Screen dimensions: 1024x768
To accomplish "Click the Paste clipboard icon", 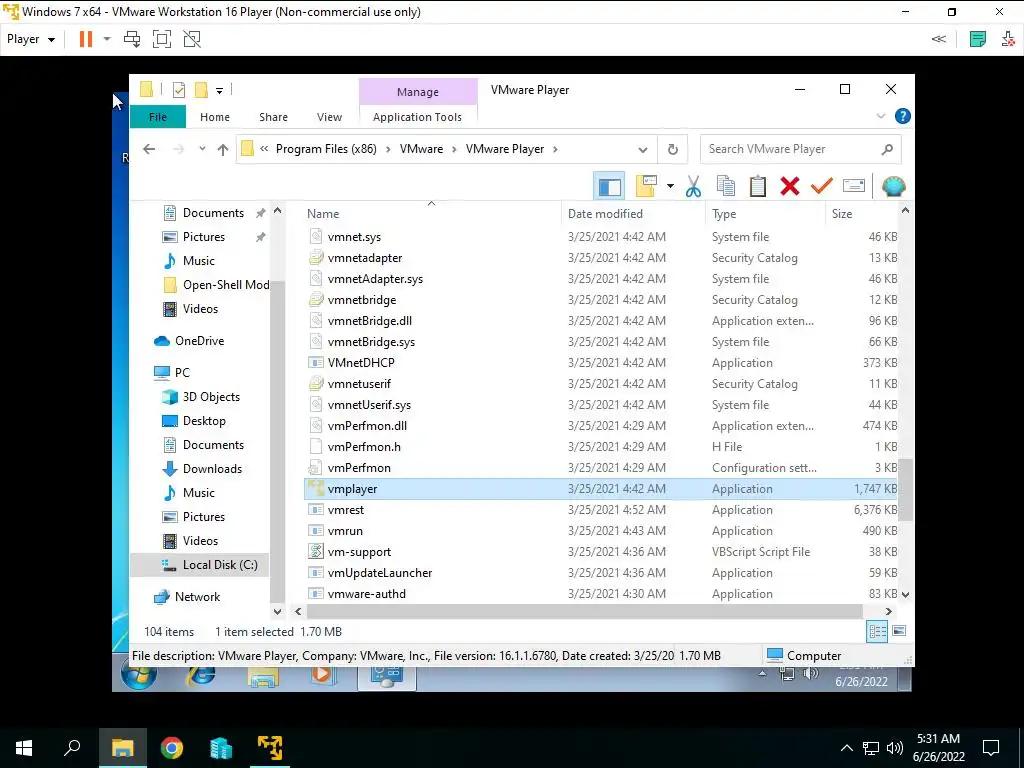I will coord(758,187).
